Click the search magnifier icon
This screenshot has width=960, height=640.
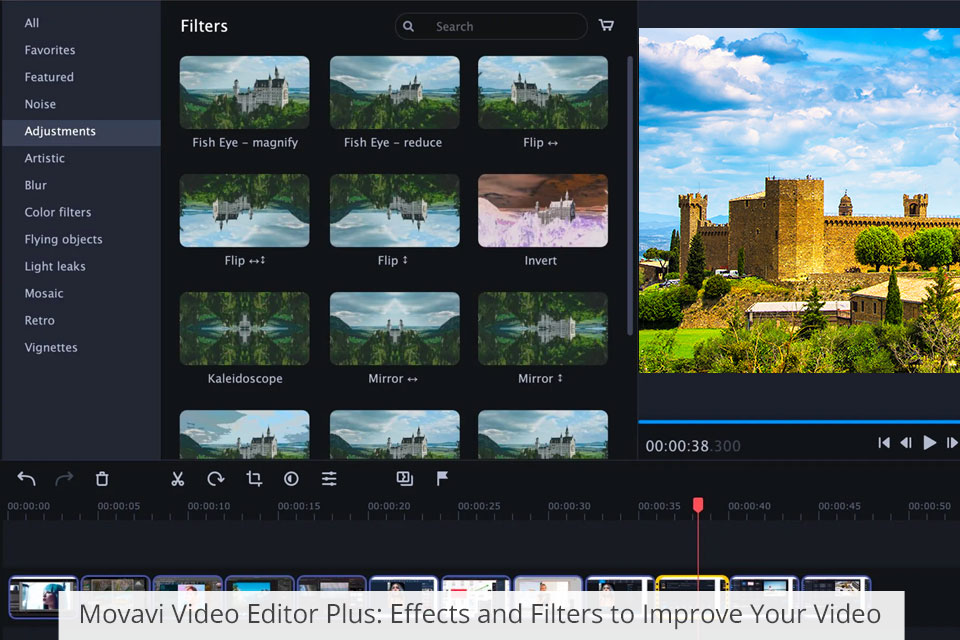point(408,26)
